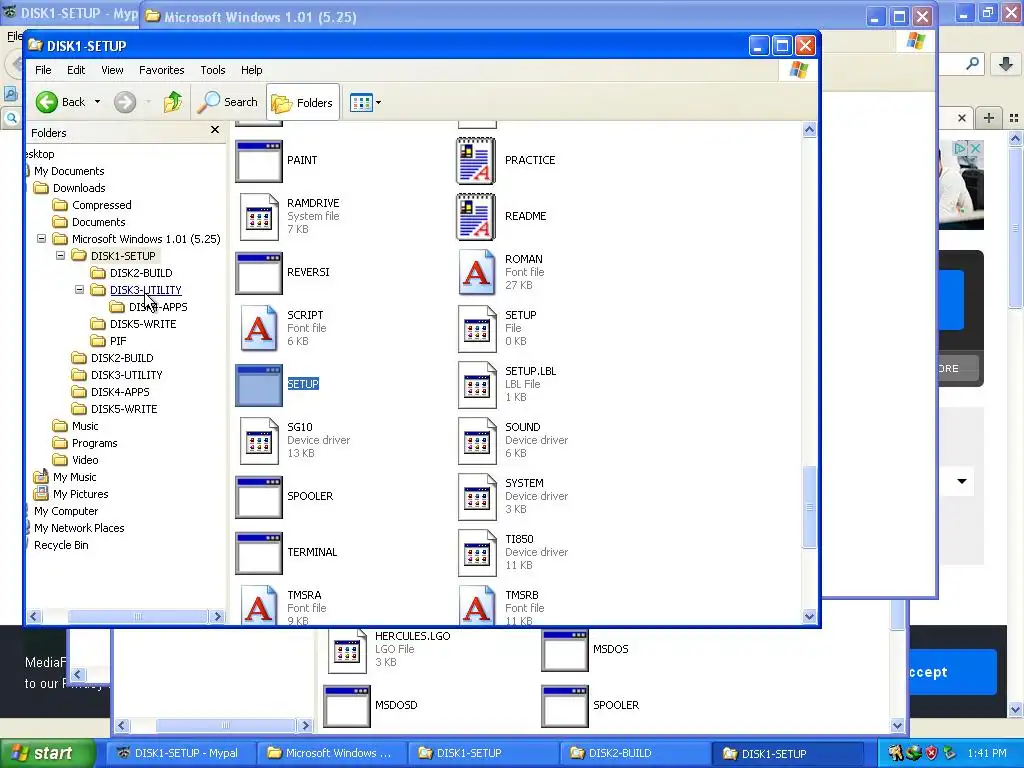Viewport: 1024px width, 768px height.
Task: Open the Search pane
Action: pyautogui.click(x=229, y=102)
